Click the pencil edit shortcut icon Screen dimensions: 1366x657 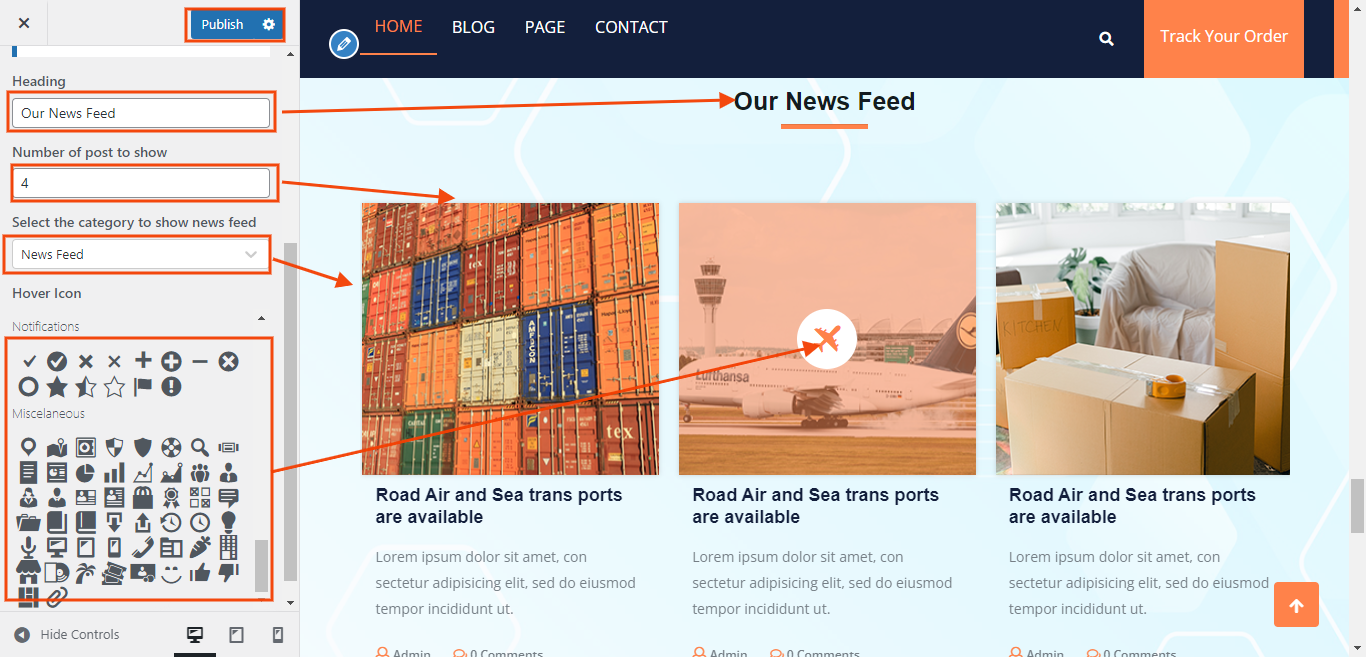(344, 44)
